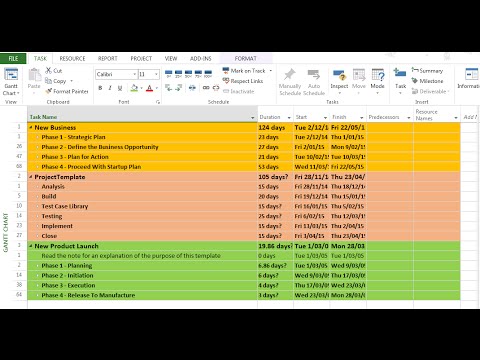Open the Task Name column filter arrow
This screenshot has height=360, width=480.
pos(252,117)
